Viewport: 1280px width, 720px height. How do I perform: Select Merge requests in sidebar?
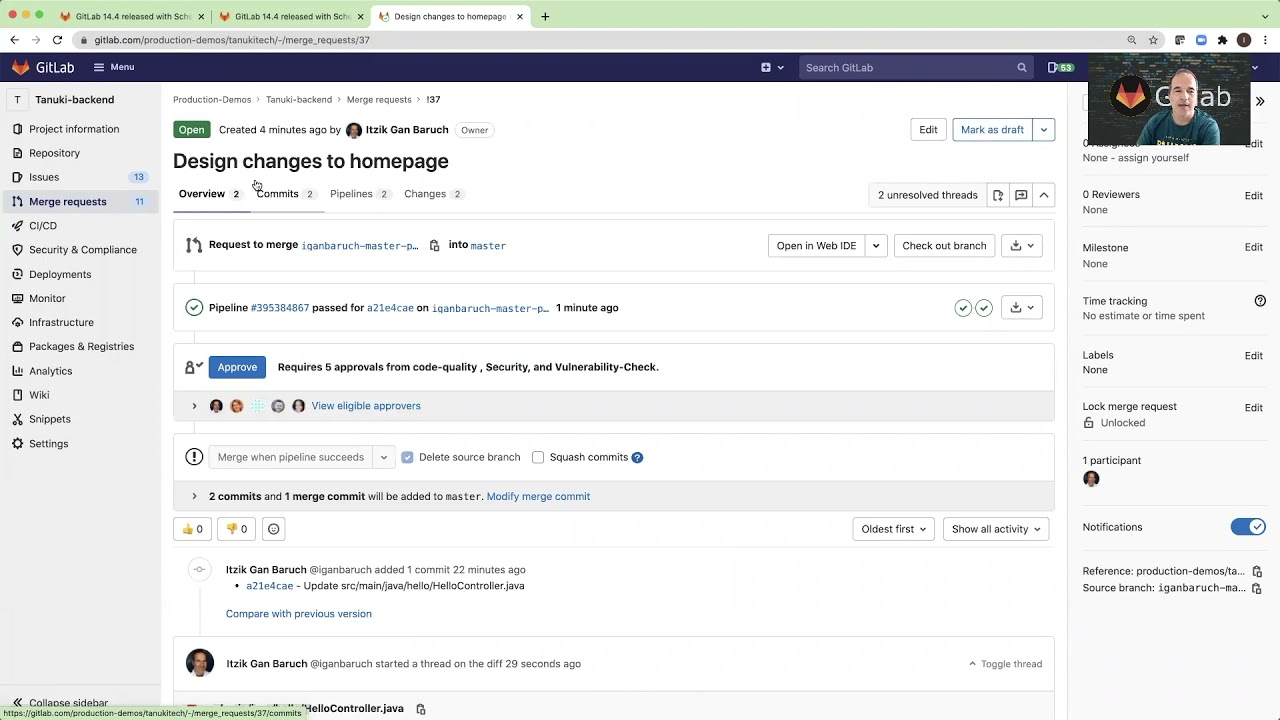tap(80, 202)
